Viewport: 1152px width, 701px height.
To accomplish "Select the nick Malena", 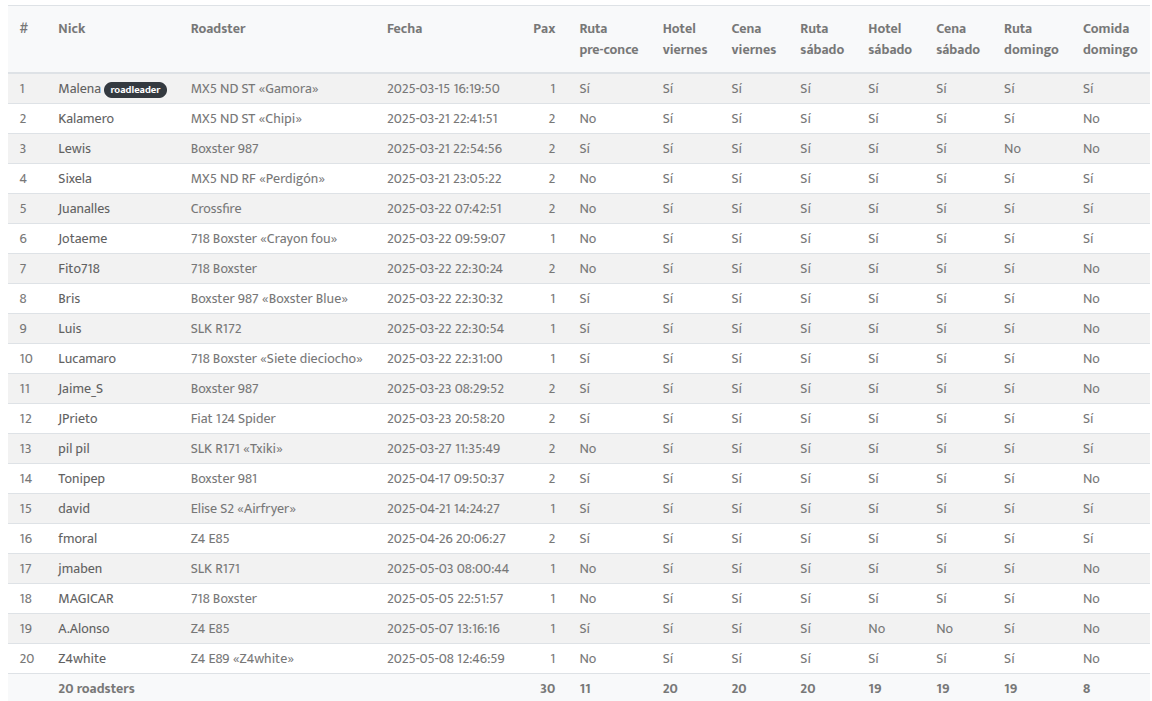I will coord(79,89).
